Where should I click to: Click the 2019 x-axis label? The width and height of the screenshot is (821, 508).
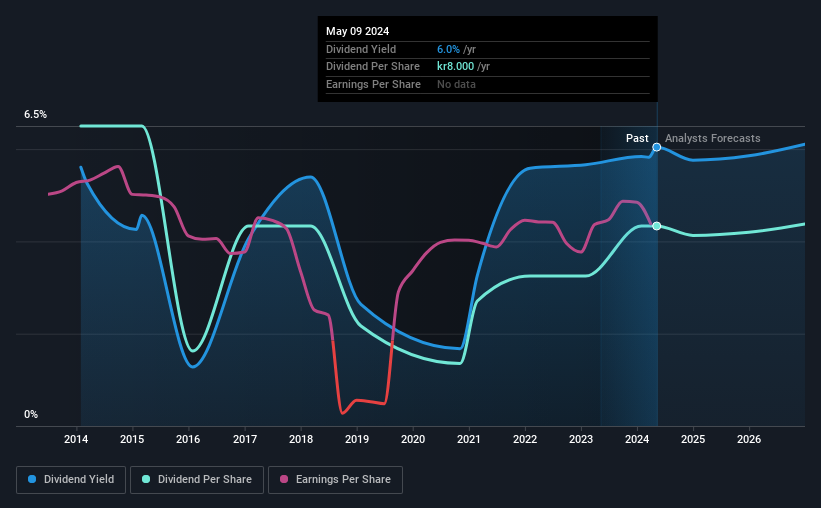(357, 439)
